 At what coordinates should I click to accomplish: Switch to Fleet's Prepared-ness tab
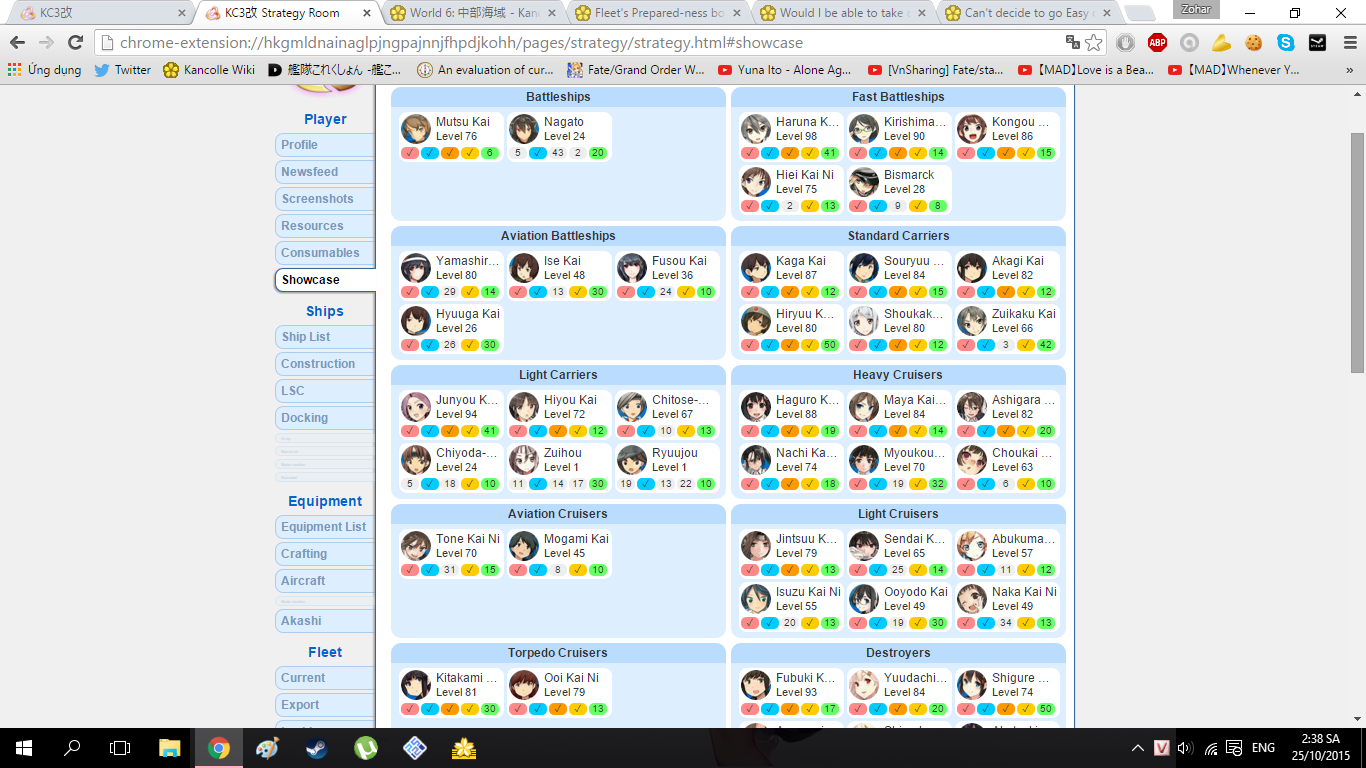pos(660,13)
